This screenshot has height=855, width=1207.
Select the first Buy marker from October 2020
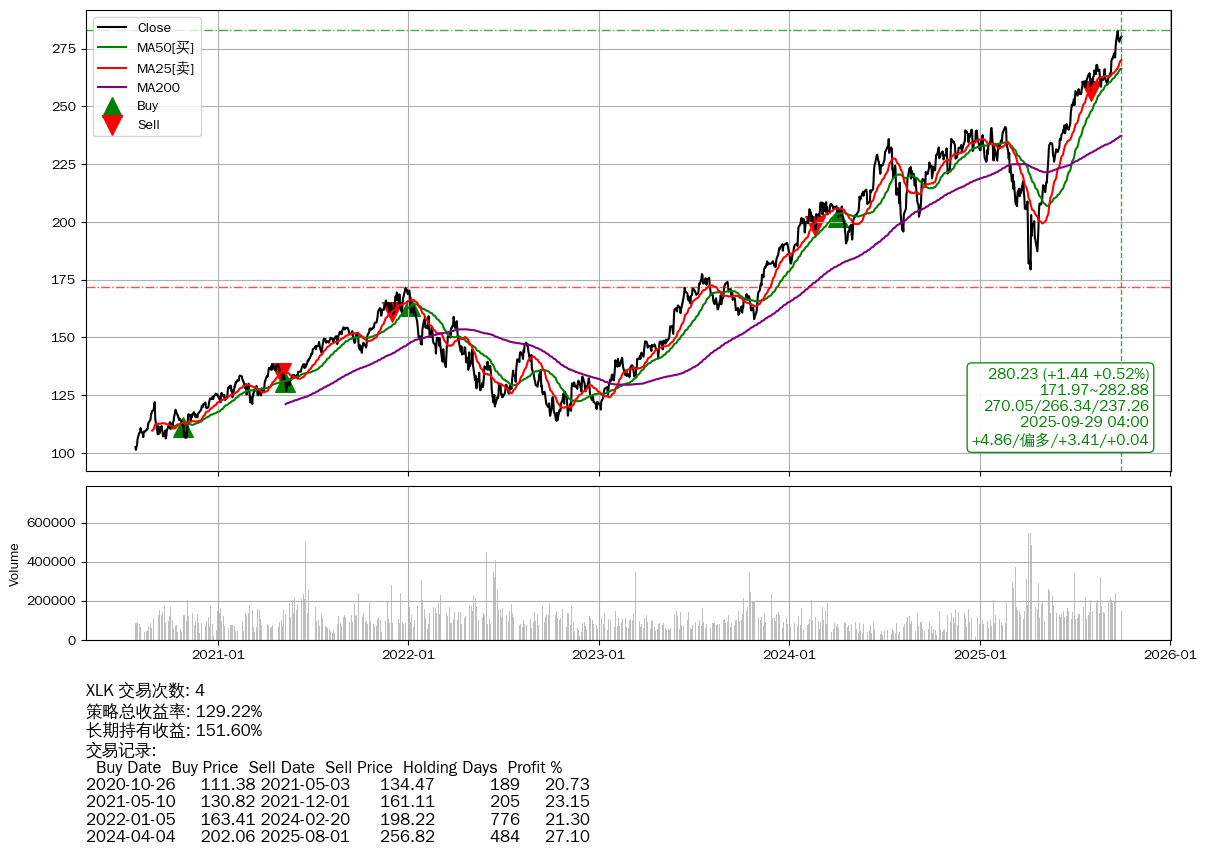pyautogui.click(x=182, y=428)
